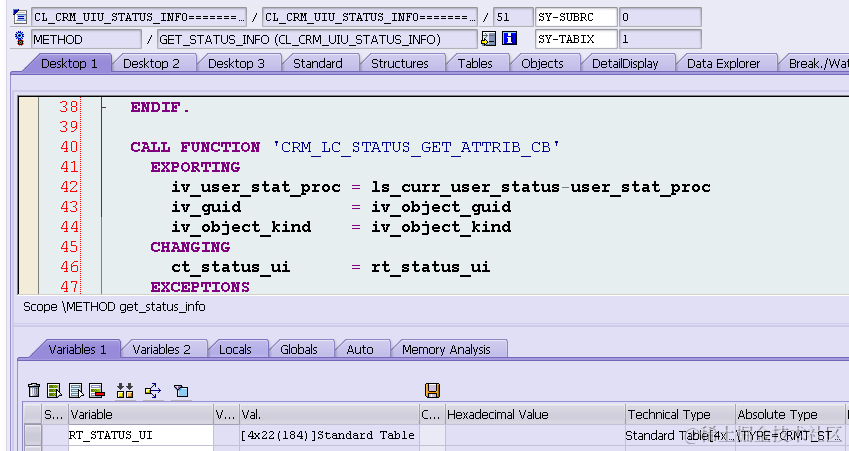Click rt_status_ui on line 46

pyautogui.click(x=430, y=267)
